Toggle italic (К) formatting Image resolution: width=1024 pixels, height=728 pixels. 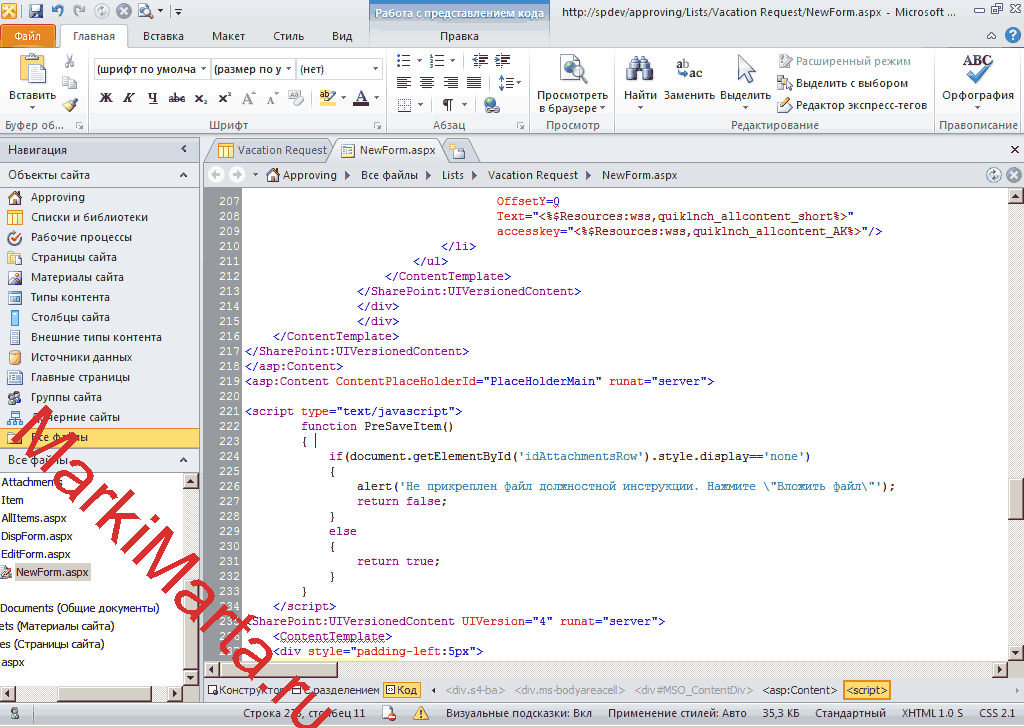click(x=129, y=98)
